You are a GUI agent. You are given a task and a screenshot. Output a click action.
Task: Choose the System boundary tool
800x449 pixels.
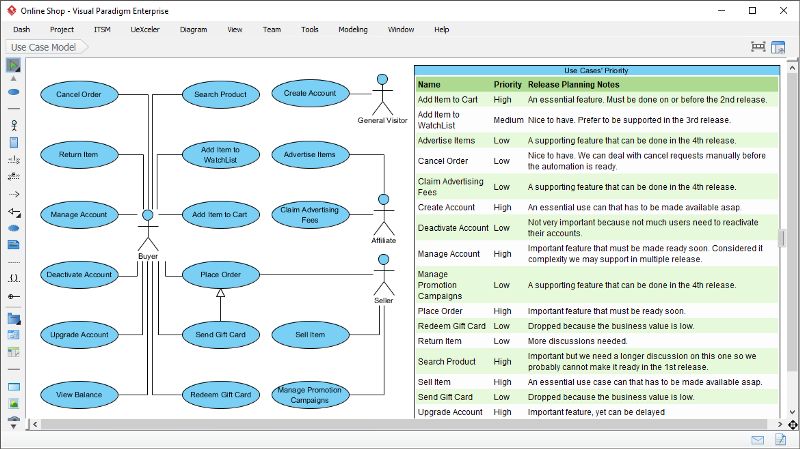[14, 142]
